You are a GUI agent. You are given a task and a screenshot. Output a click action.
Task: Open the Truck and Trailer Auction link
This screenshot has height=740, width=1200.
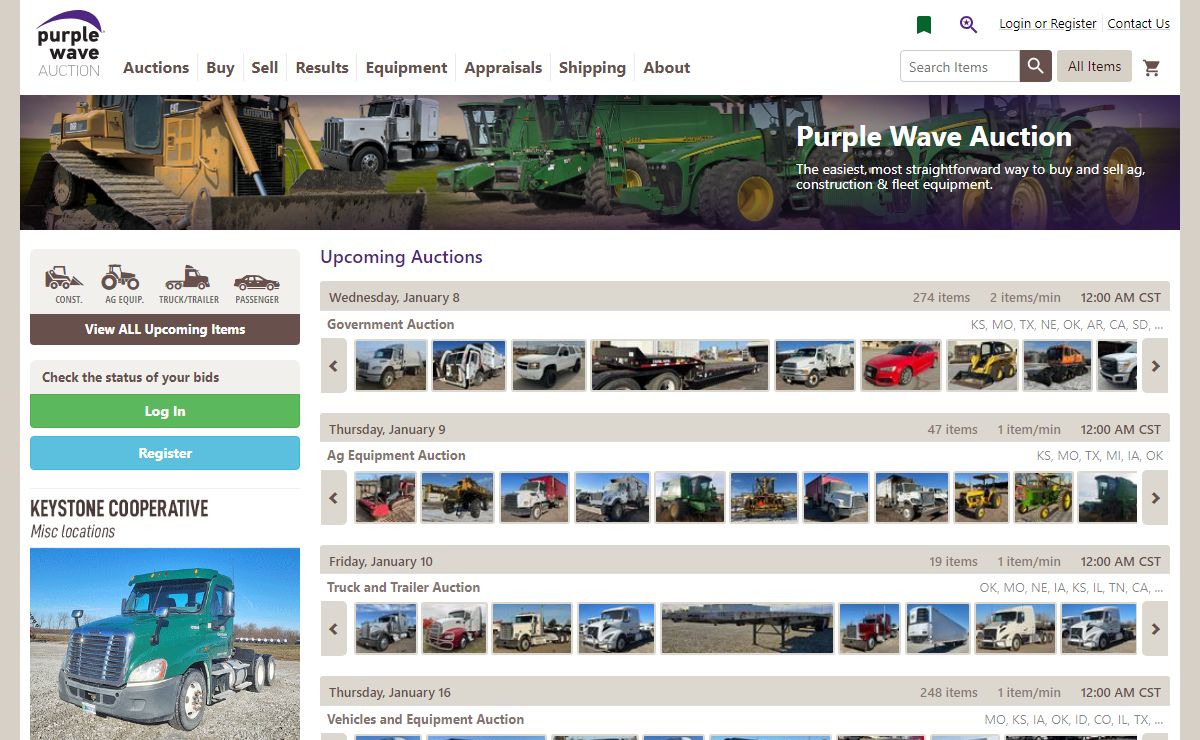tap(404, 587)
